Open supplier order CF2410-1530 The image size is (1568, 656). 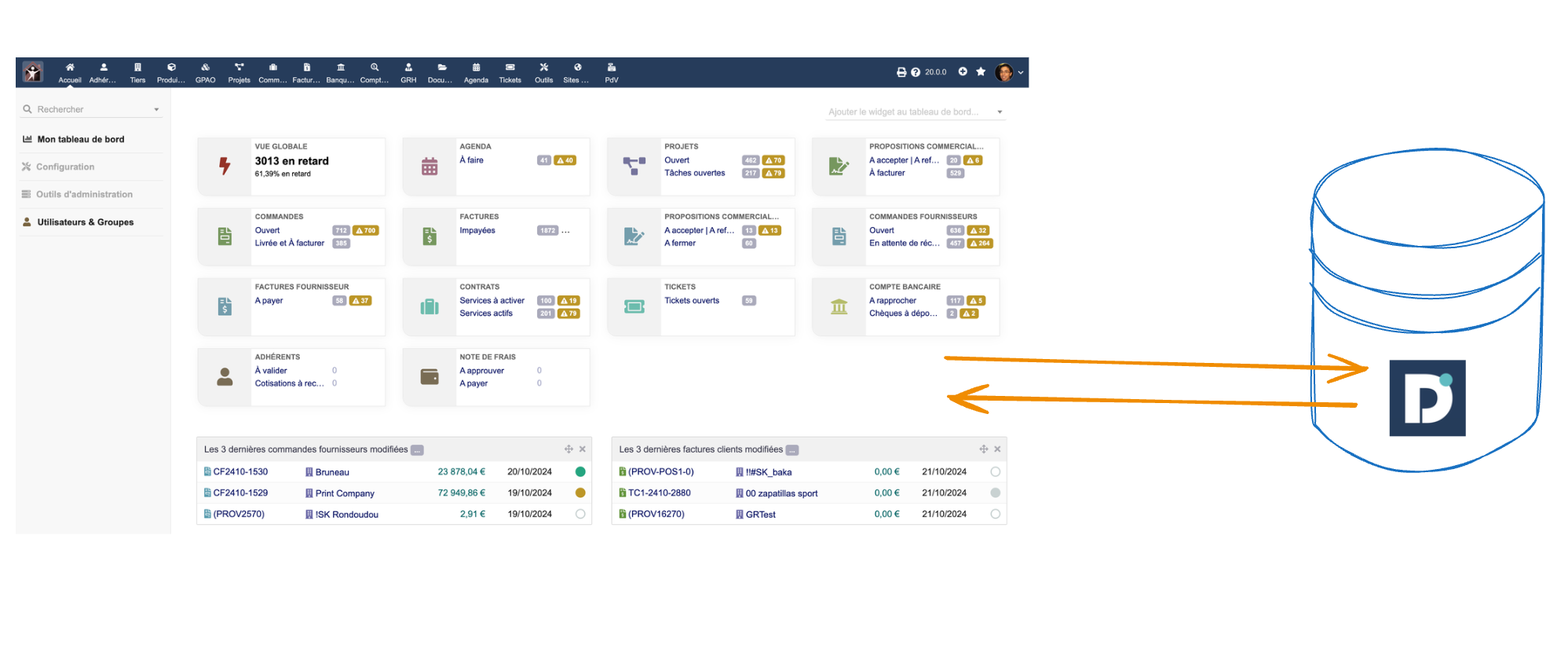point(240,472)
